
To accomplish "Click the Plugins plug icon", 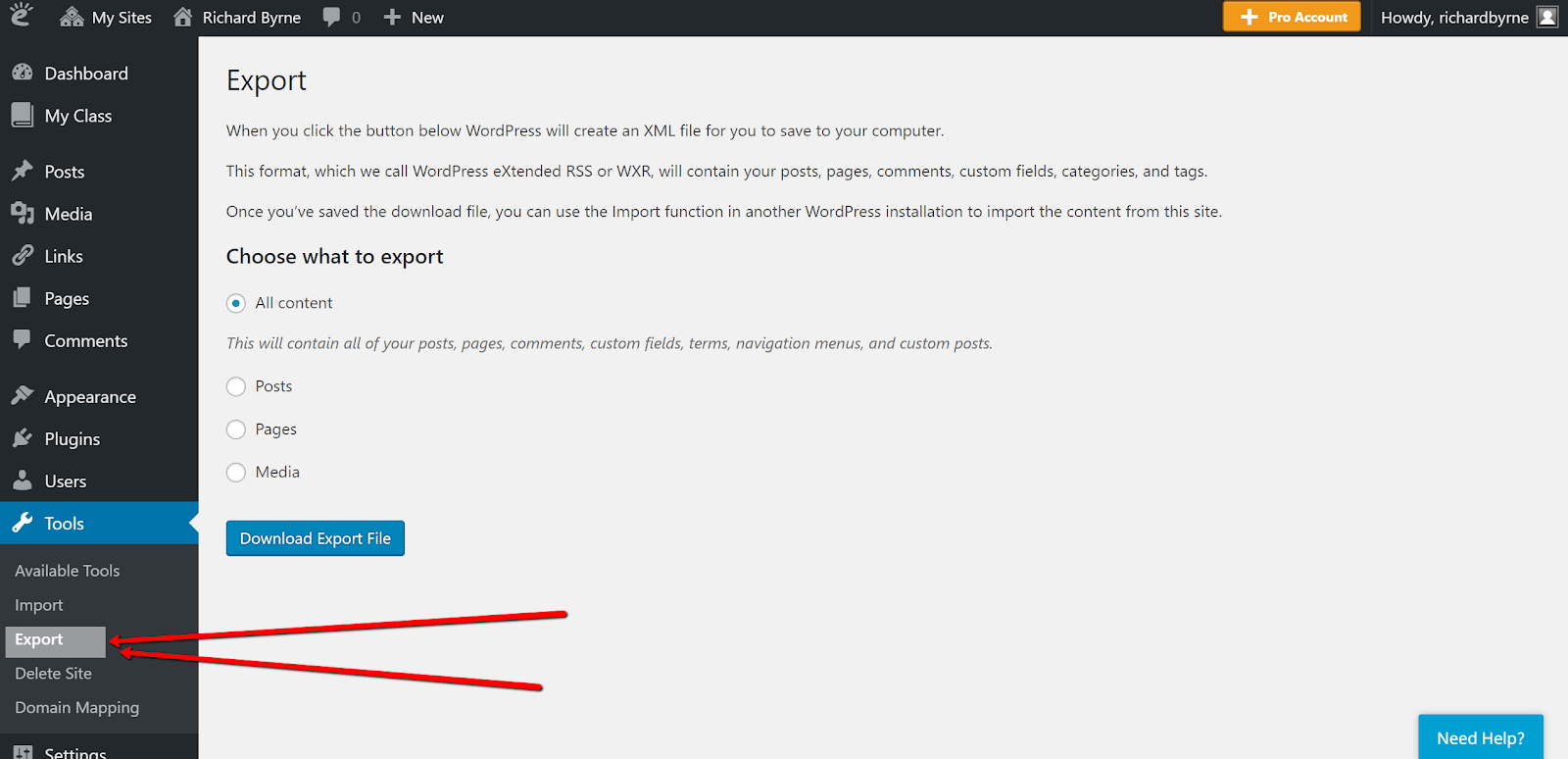I will (x=23, y=438).
